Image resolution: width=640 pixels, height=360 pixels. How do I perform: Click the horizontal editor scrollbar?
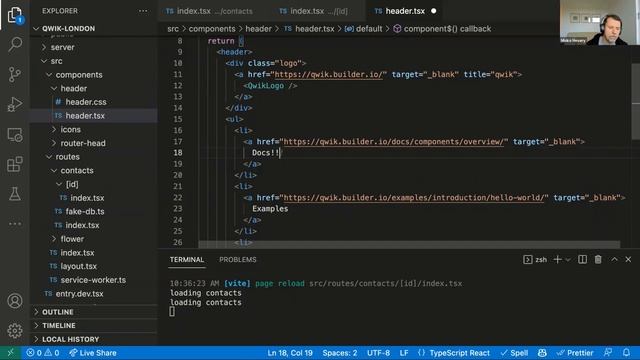coord(409,244)
